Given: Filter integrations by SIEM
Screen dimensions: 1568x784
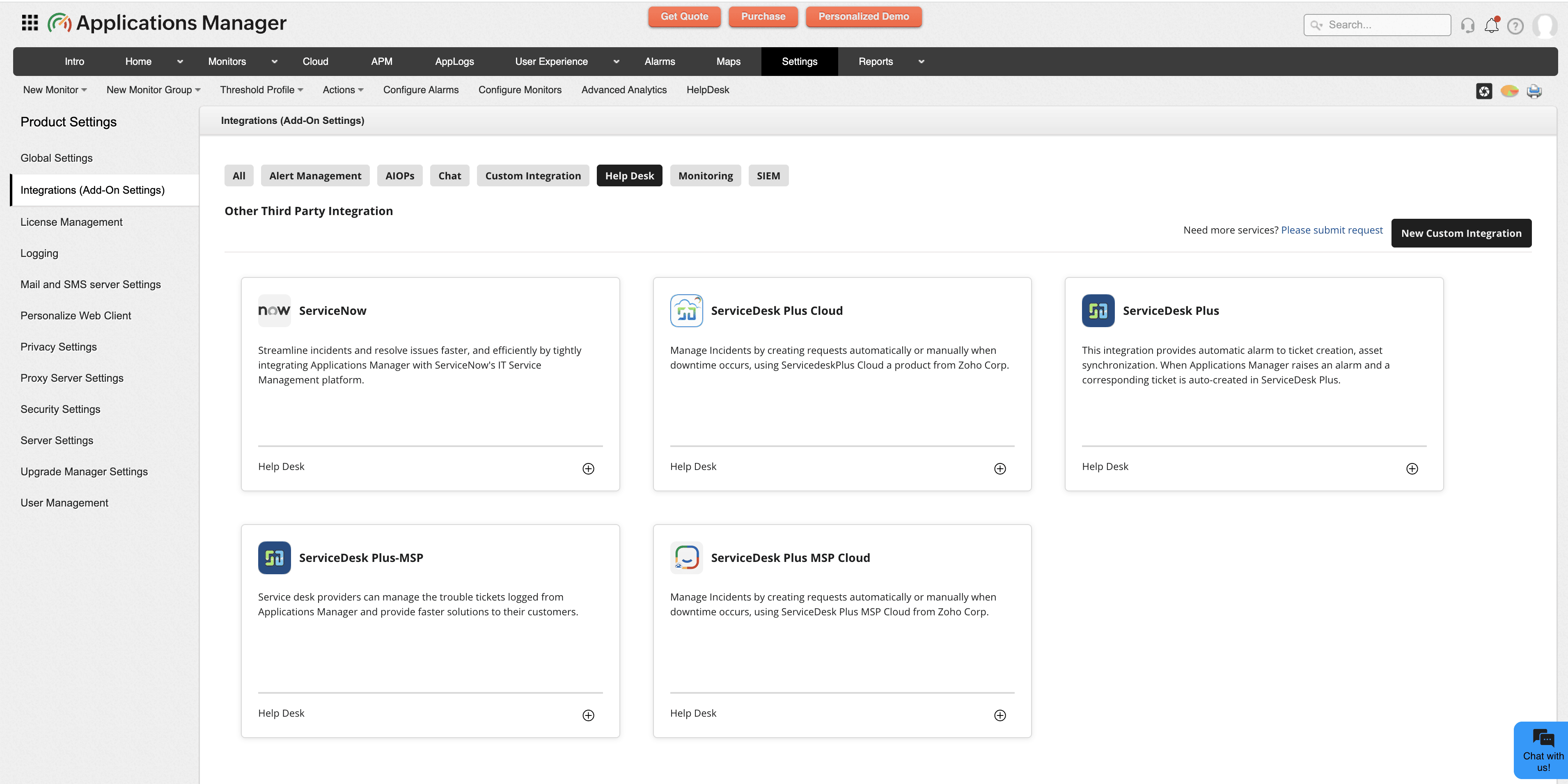Looking at the screenshot, I should (x=768, y=176).
